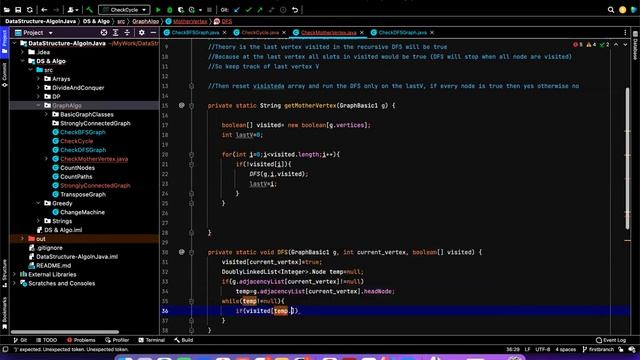640x360 pixels.
Task: Collapse the DS & Algo module
Action: pos(22,61)
